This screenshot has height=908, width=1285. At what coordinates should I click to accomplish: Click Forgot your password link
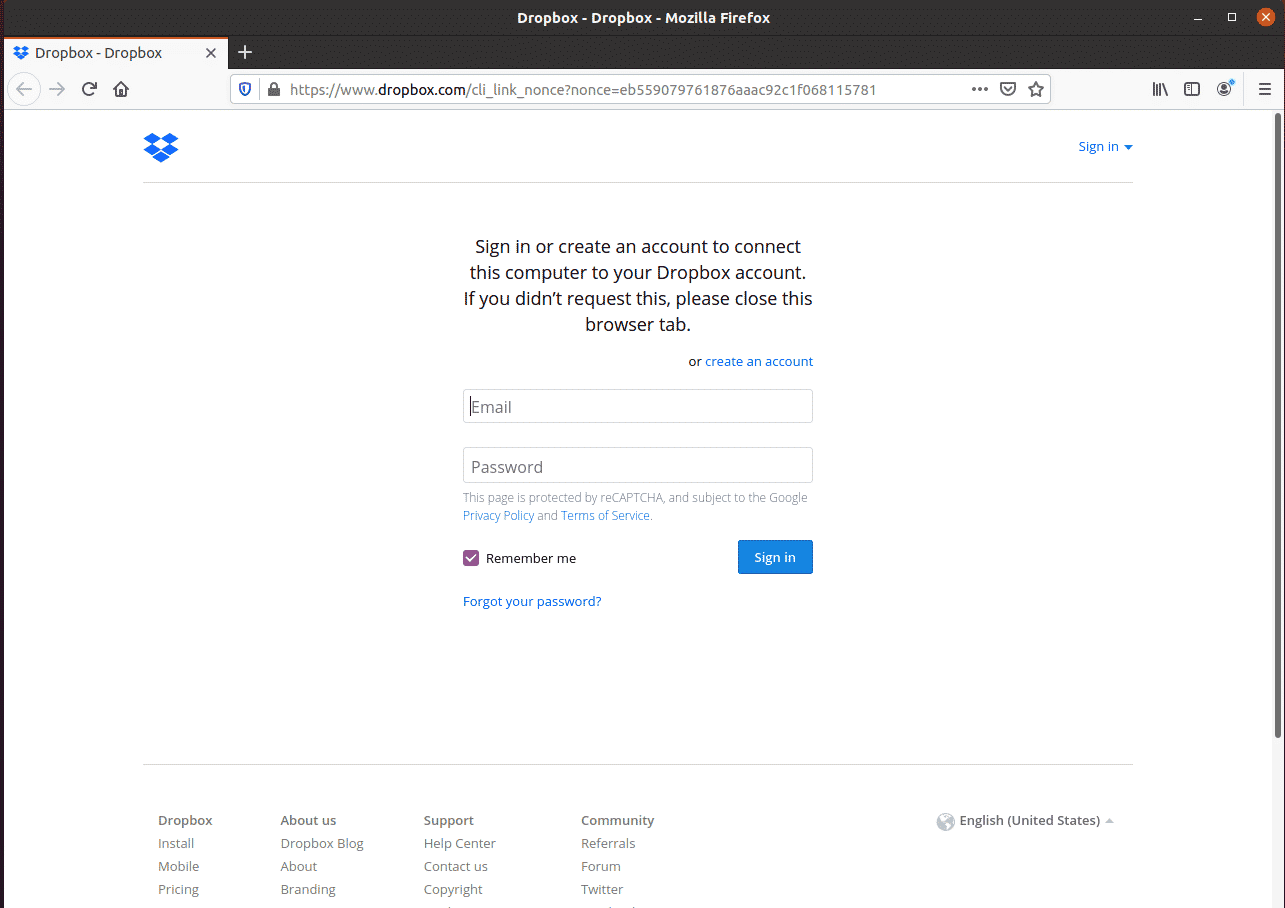tap(532, 602)
